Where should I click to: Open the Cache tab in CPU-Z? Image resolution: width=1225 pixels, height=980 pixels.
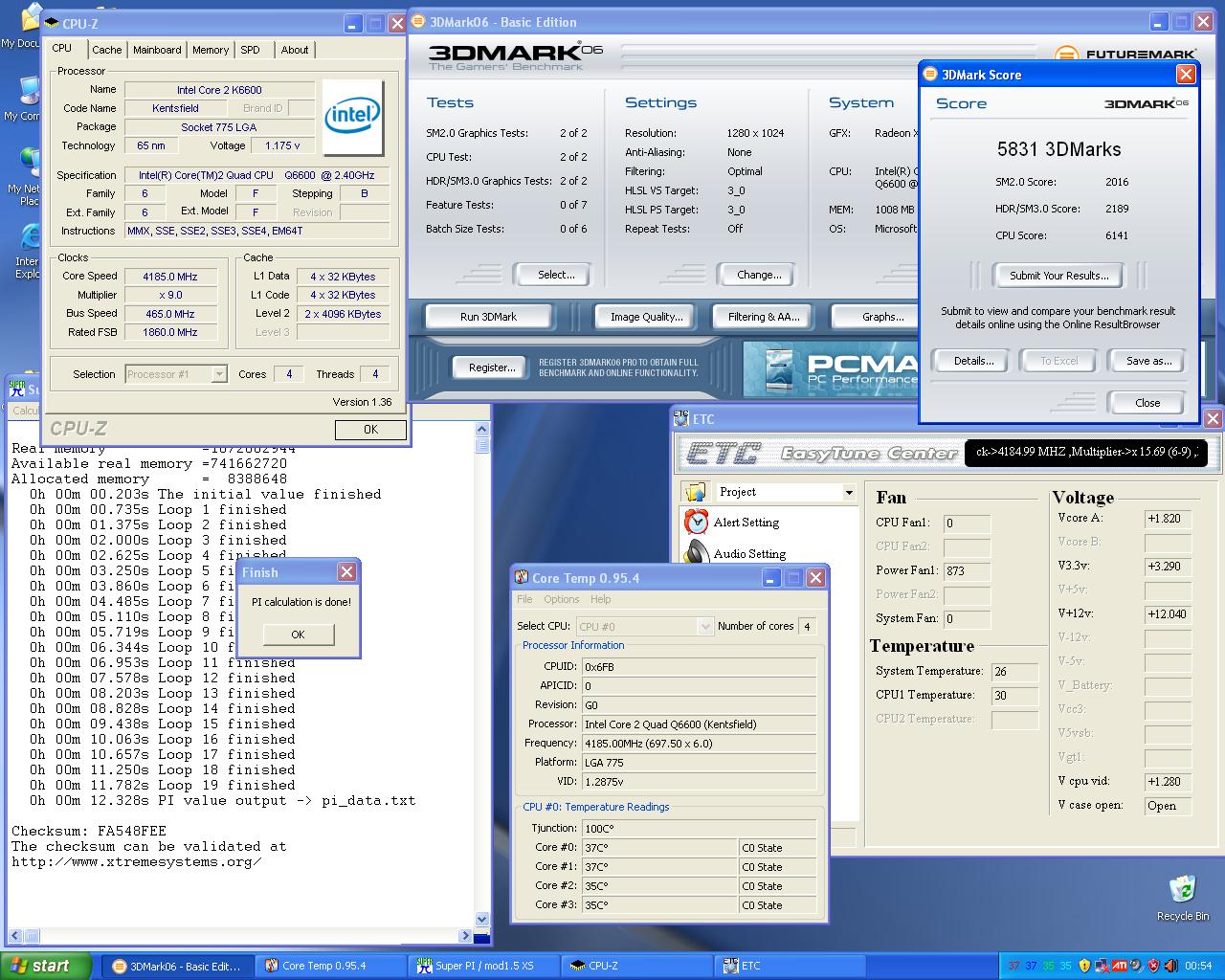(x=107, y=50)
